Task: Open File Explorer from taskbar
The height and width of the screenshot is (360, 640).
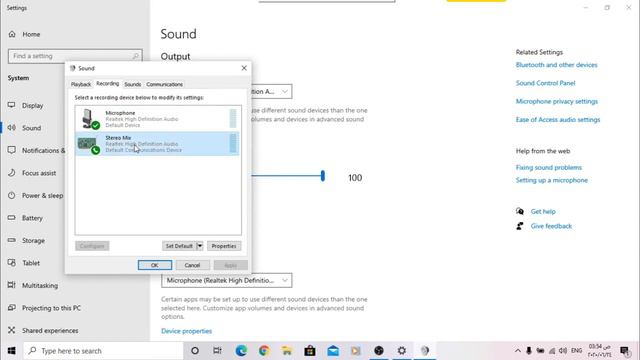Action: [x=287, y=351]
